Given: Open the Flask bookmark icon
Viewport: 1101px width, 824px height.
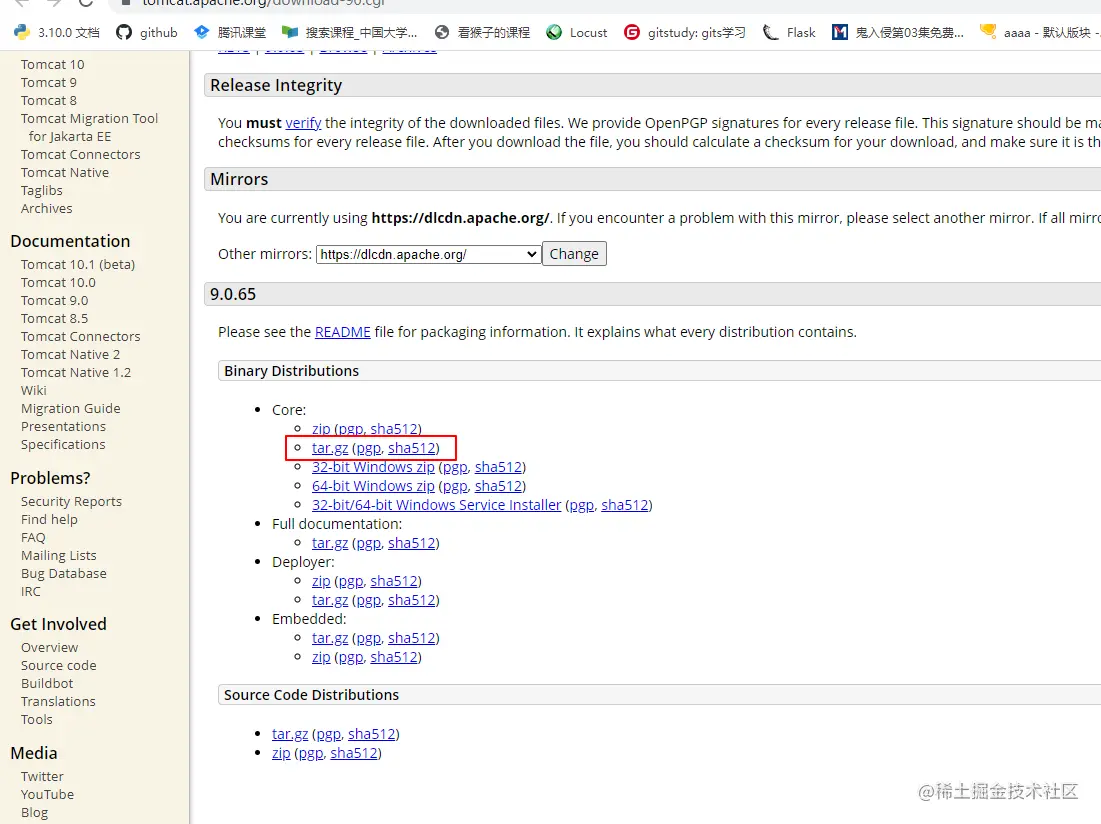Looking at the screenshot, I should coord(770,32).
